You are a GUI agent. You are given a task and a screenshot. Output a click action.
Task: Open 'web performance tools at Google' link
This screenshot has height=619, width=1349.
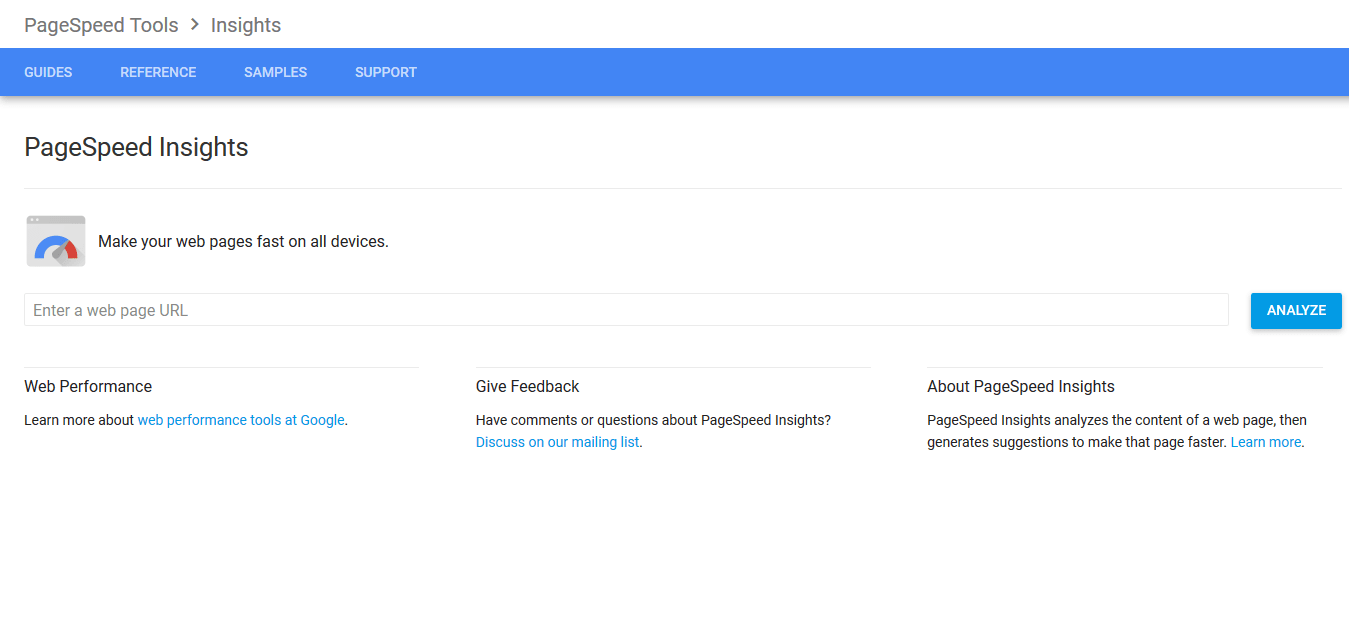click(241, 420)
